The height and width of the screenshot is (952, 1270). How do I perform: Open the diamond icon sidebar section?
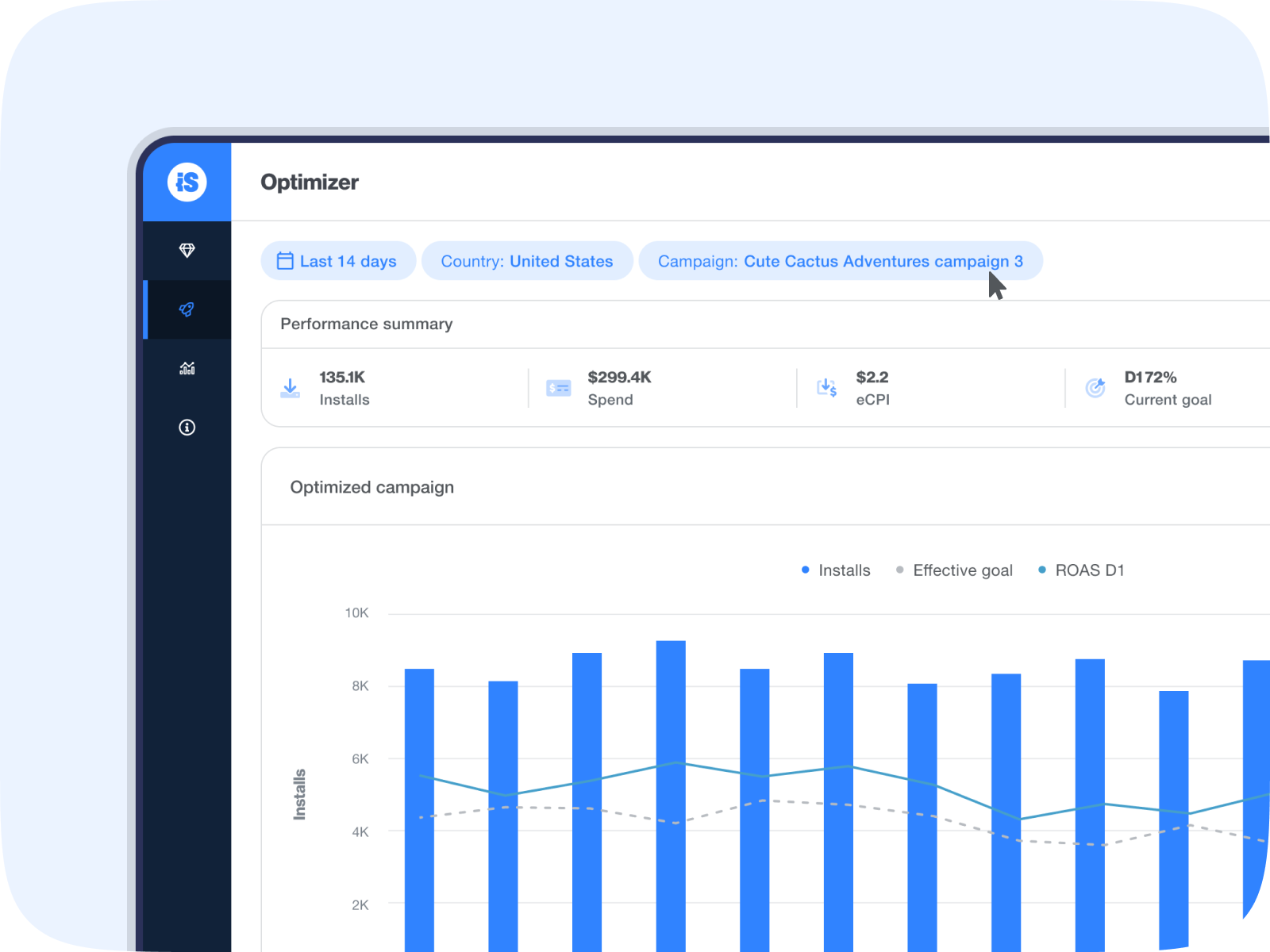tap(187, 251)
